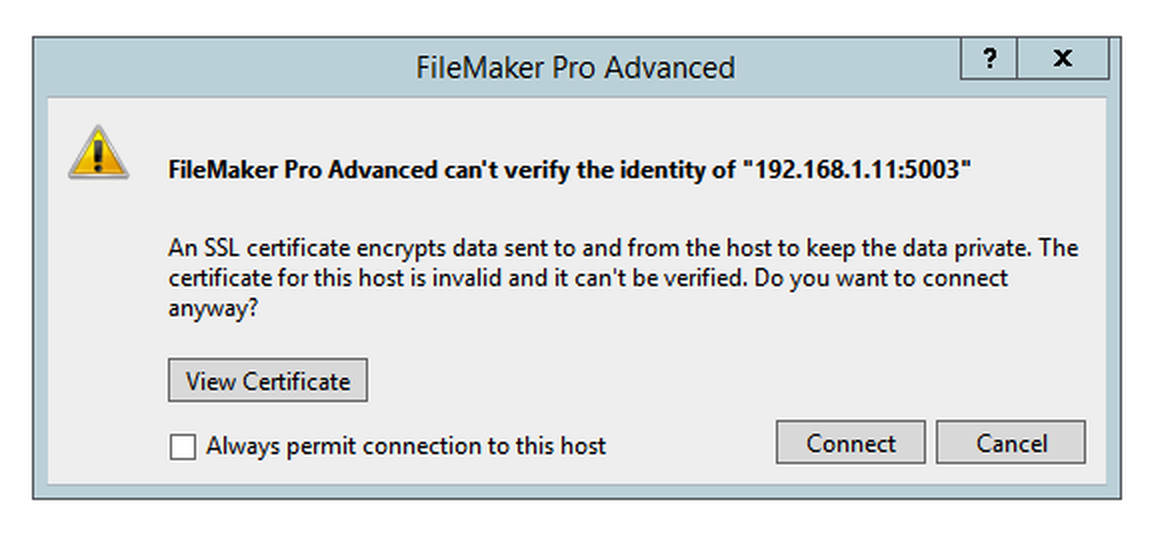Image resolution: width=1156 pixels, height=546 pixels.
Task: Click the 'Always permit connection to this host' label
Action: (406, 446)
